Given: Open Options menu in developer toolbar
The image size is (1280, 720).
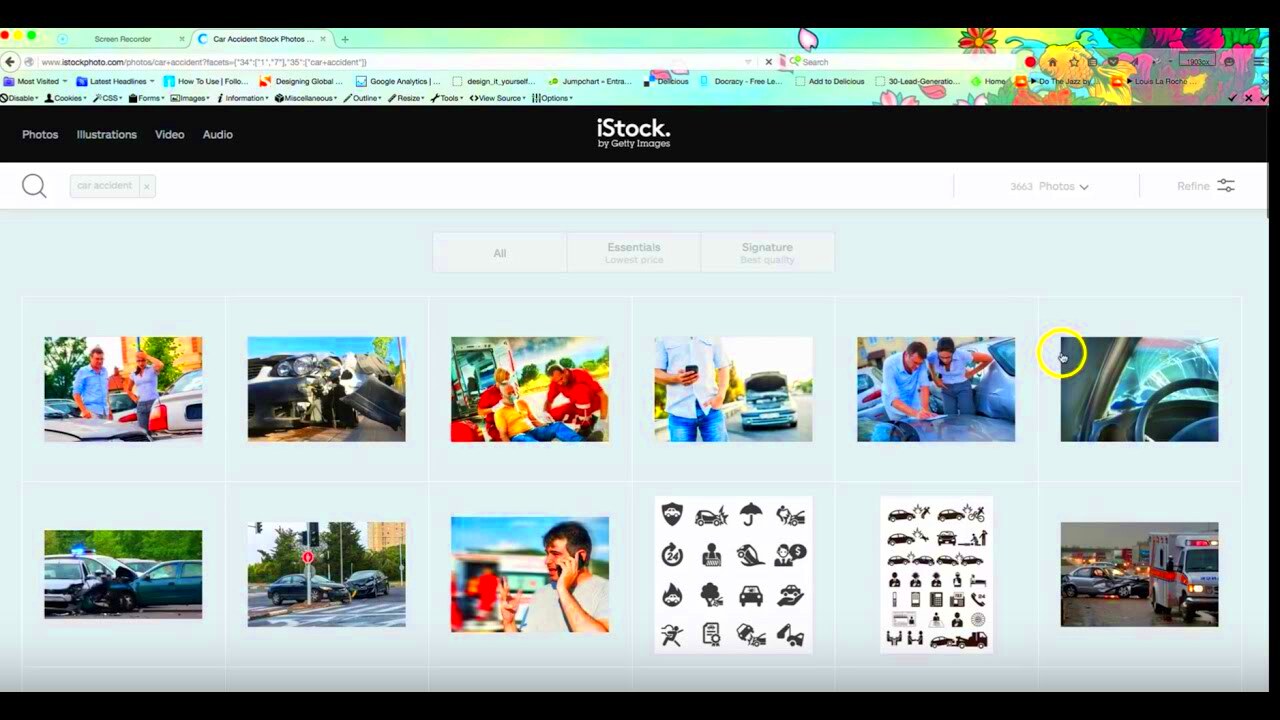Looking at the screenshot, I should [553, 98].
